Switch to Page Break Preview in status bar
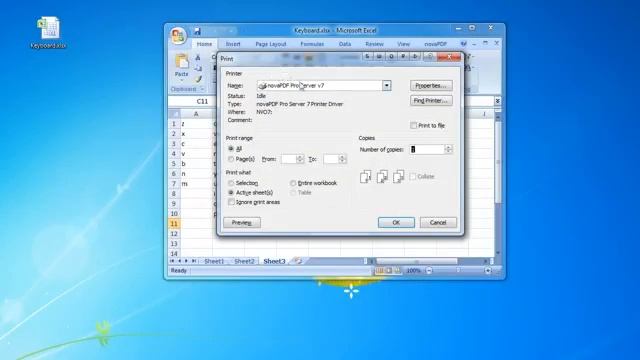640x360 pixels. coord(397,271)
